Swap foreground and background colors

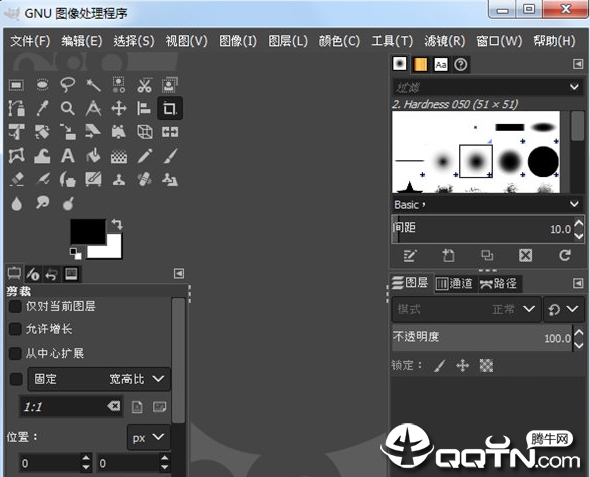pos(117,225)
